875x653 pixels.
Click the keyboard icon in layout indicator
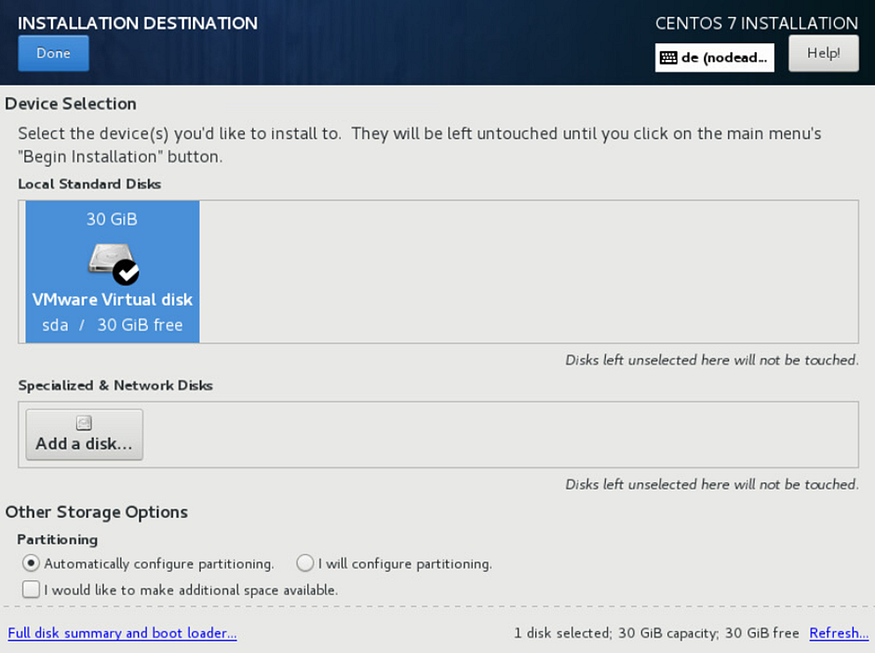pos(668,57)
